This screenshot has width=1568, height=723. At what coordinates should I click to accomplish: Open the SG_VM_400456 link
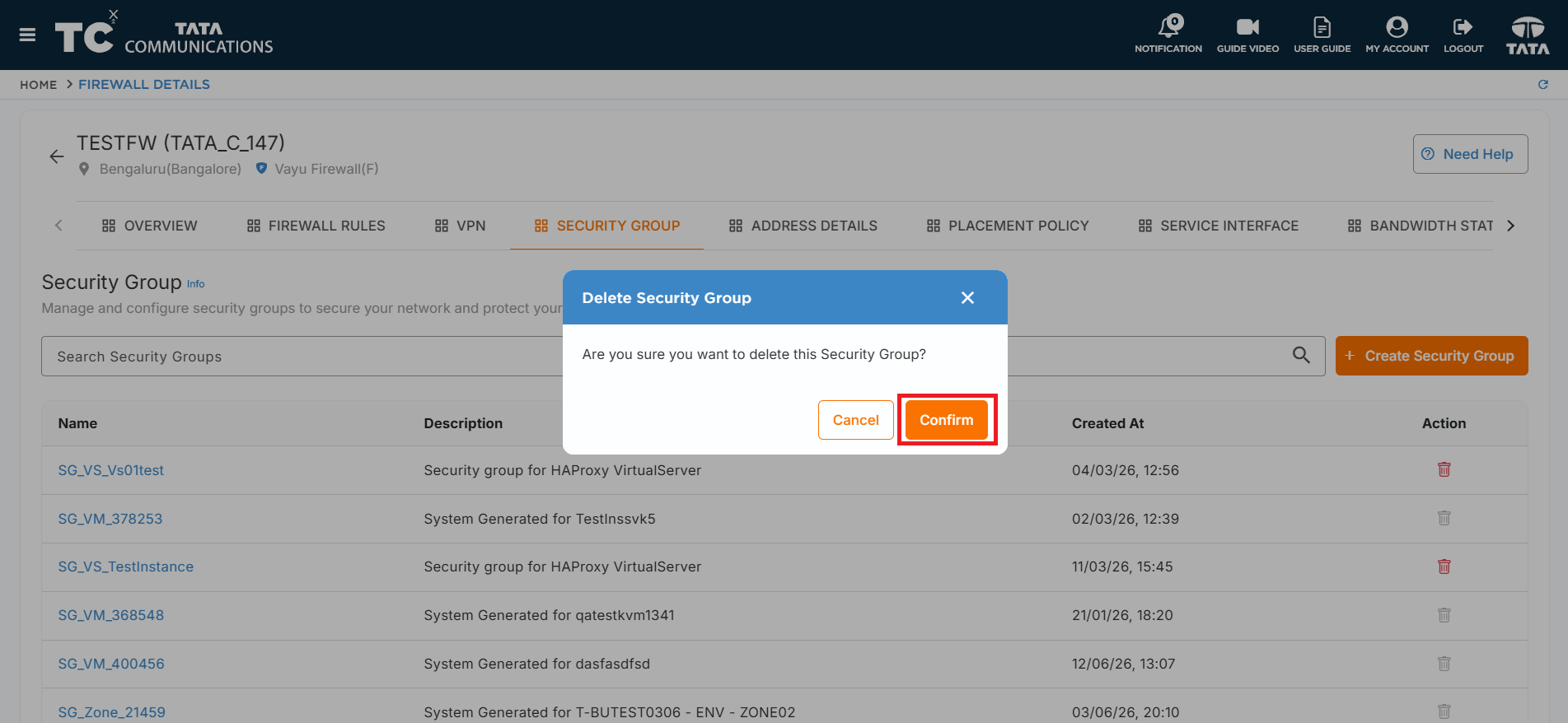(x=111, y=664)
